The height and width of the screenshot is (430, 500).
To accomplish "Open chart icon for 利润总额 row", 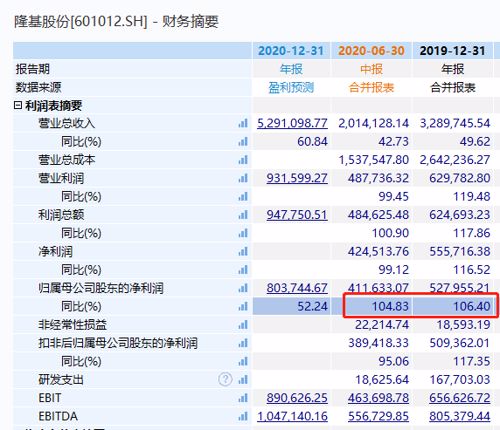I will (x=243, y=215).
